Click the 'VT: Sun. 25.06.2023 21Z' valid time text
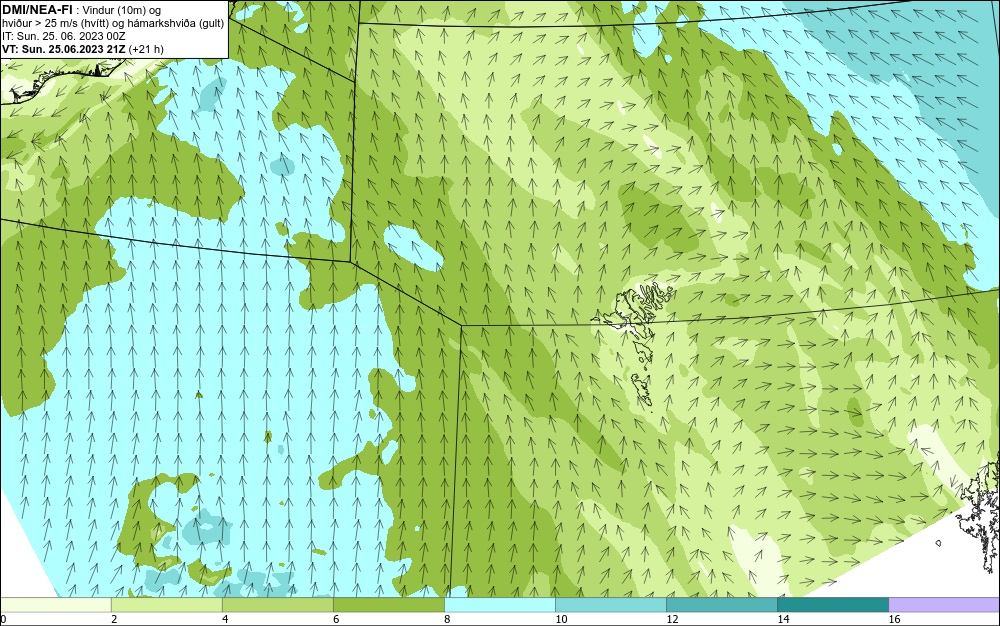The height and width of the screenshot is (626, 1000). pos(64,49)
